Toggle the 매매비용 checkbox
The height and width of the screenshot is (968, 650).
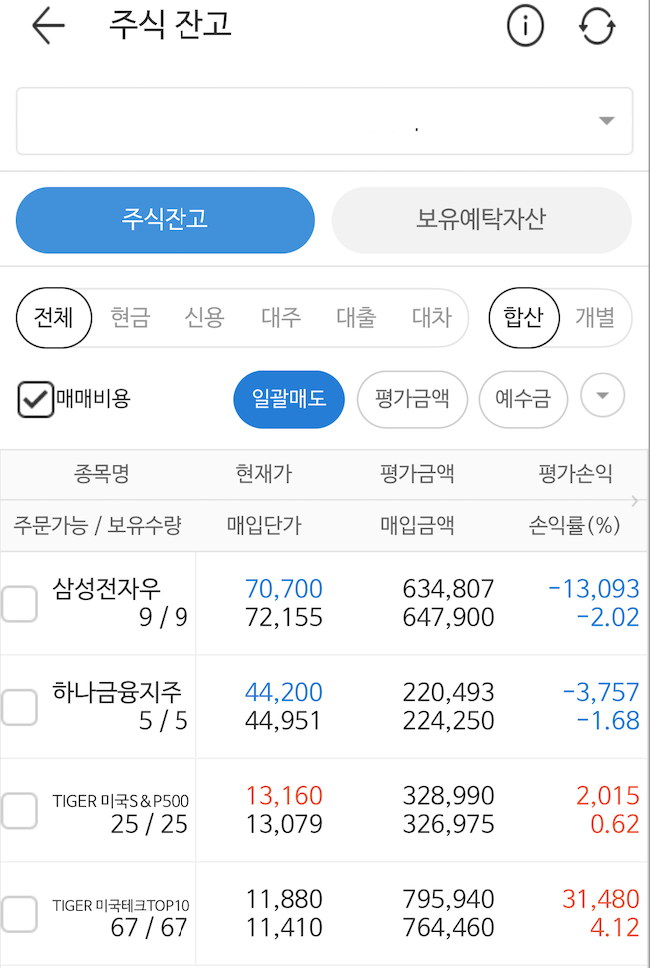coord(36,399)
